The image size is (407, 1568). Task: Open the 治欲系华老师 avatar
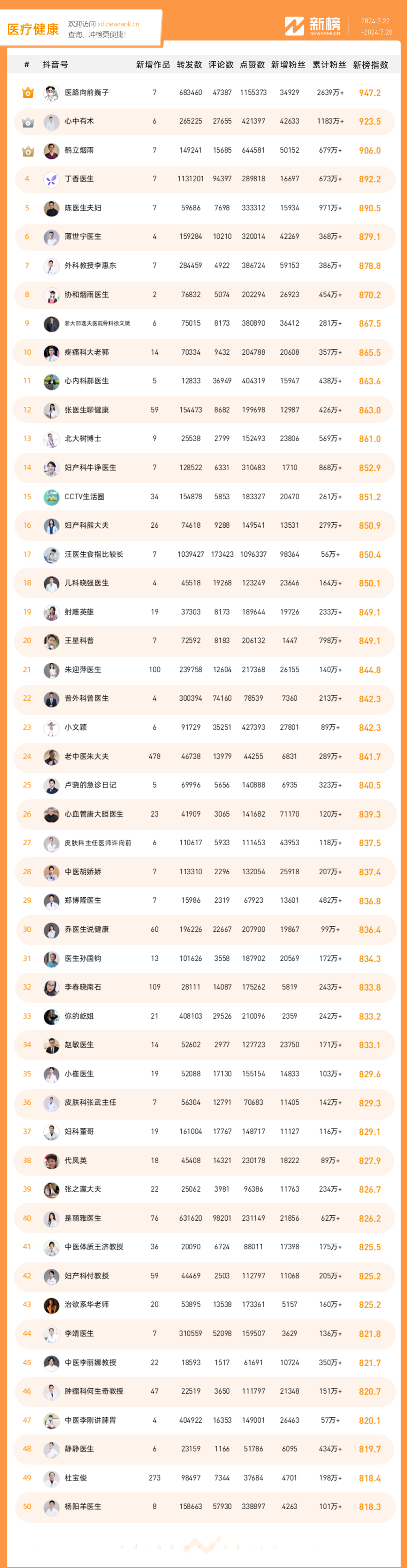point(51,1304)
